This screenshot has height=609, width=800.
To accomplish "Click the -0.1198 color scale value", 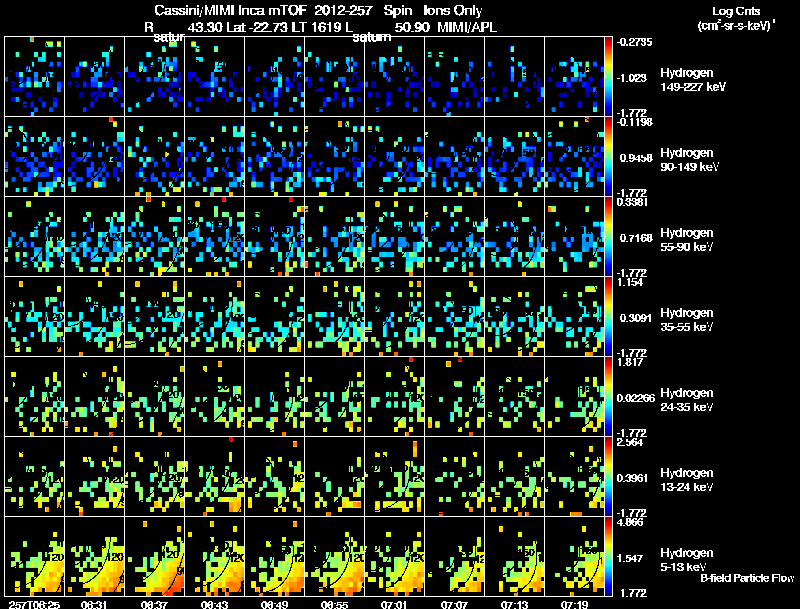I will coord(634,122).
